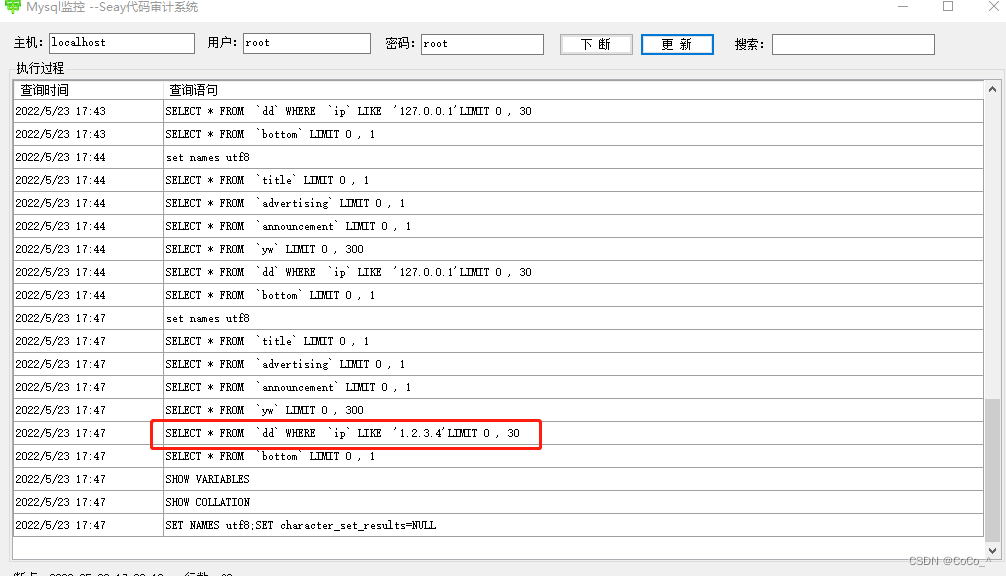Focus the 主机 localhost input field
Viewport: 1006px width, 576px height.
pyautogui.click(x=122, y=43)
